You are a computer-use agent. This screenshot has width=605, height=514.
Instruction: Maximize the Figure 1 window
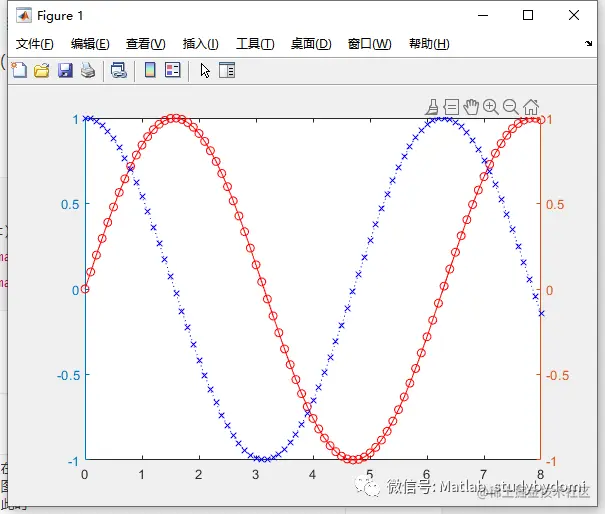point(528,15)
